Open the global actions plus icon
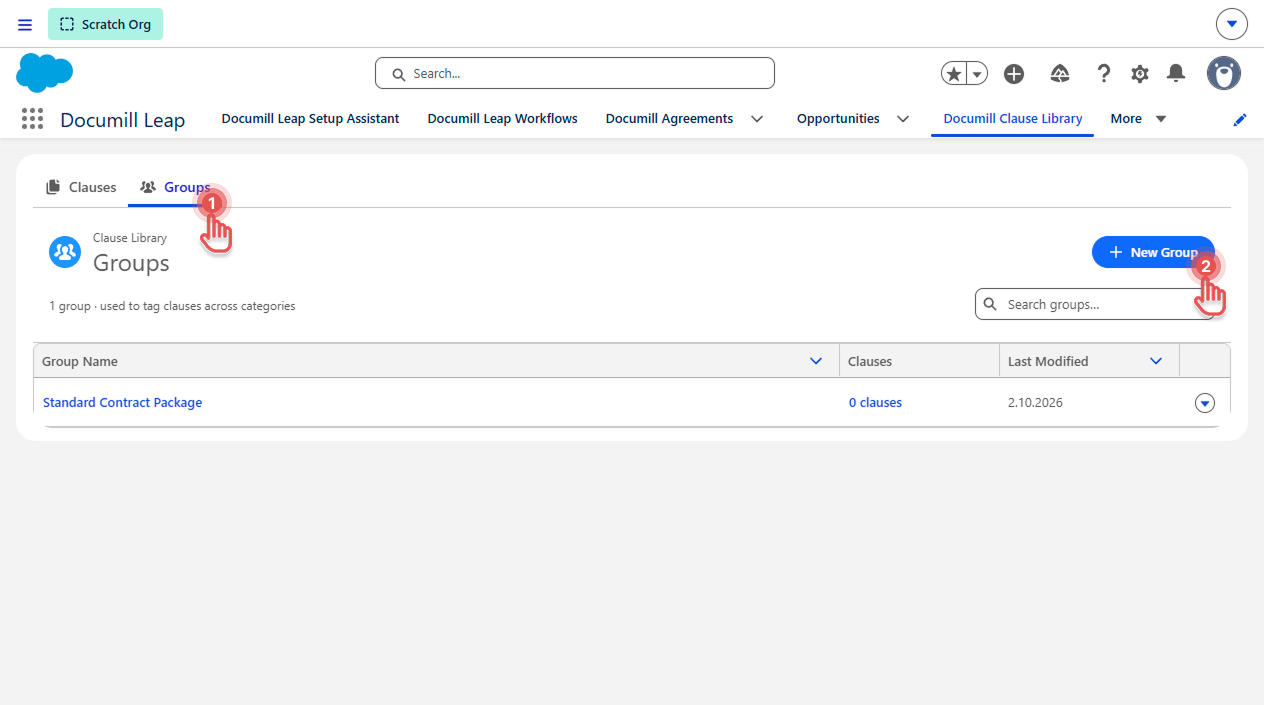This screenshot has height=705, width=1264. tap(1014, 73)
